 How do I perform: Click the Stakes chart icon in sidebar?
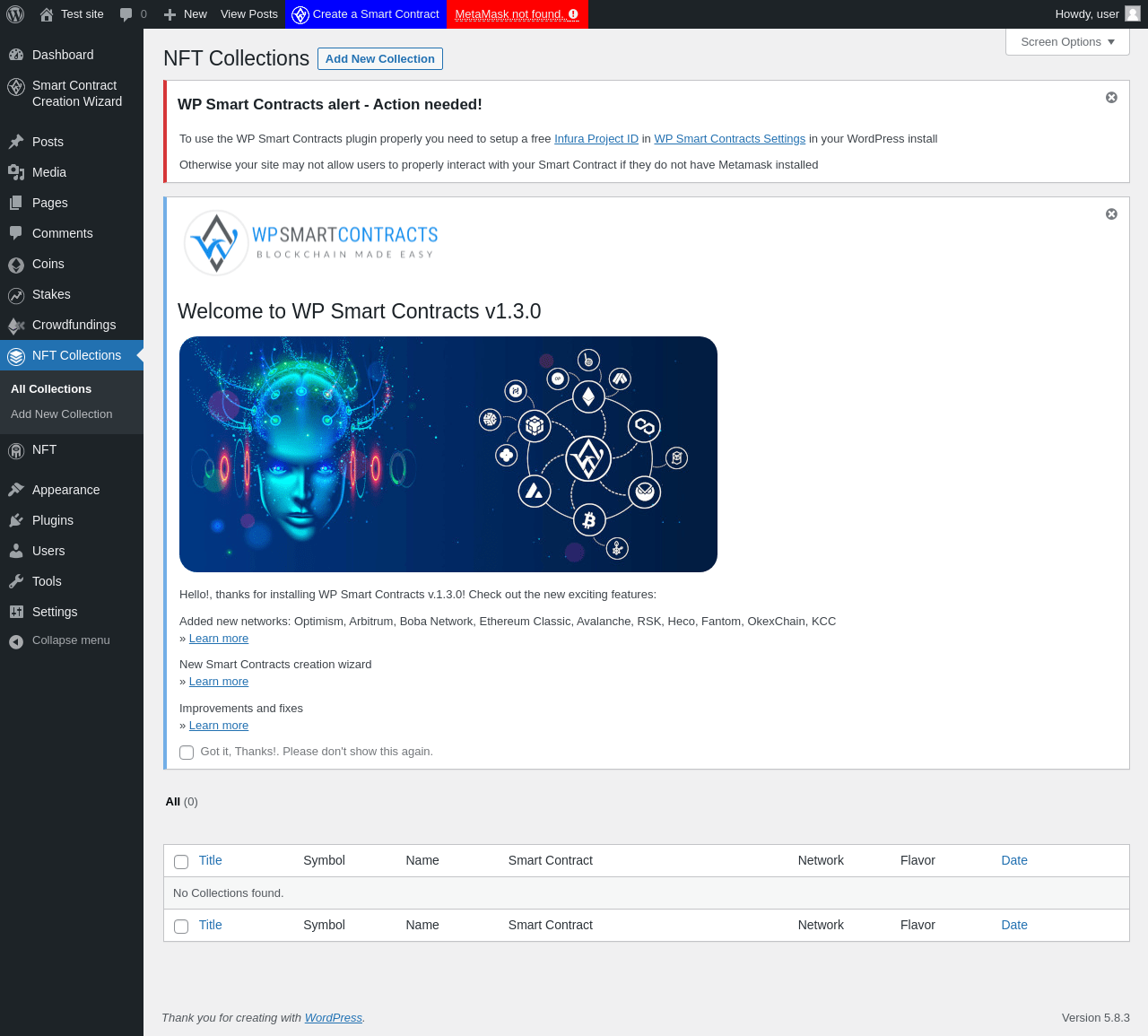[x=16, y=295]
